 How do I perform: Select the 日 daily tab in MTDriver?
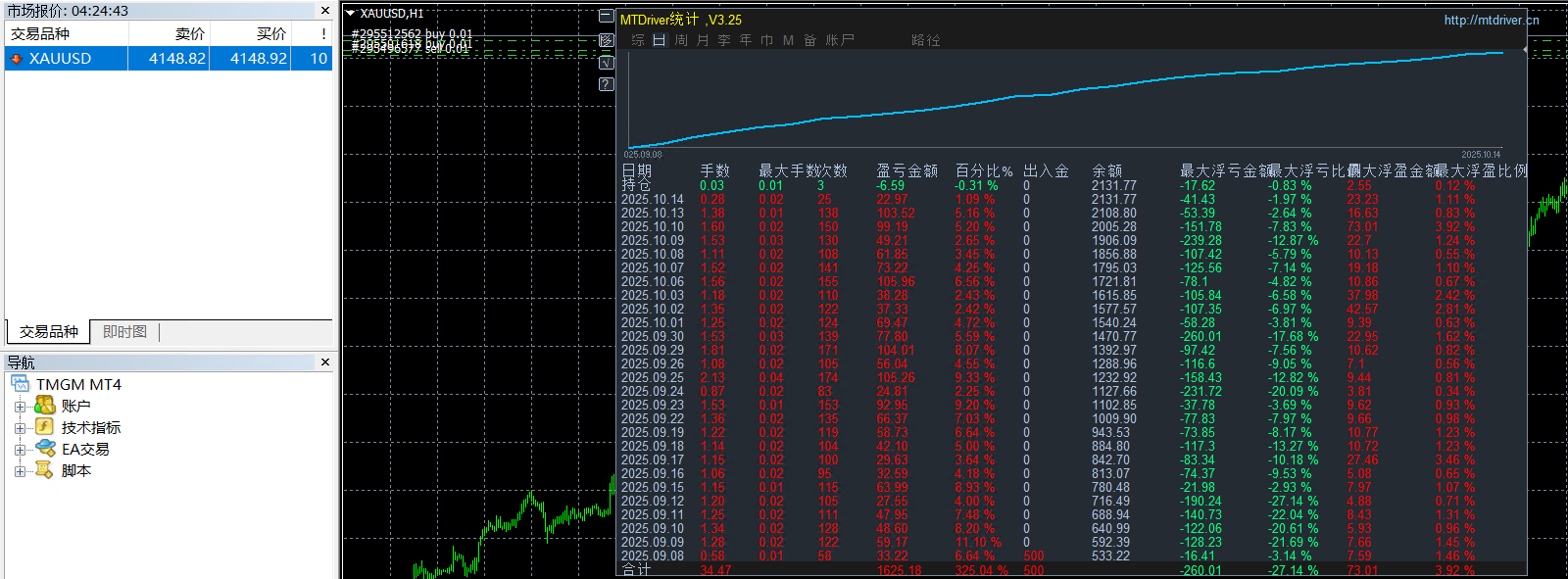click(x=660, y=40)
